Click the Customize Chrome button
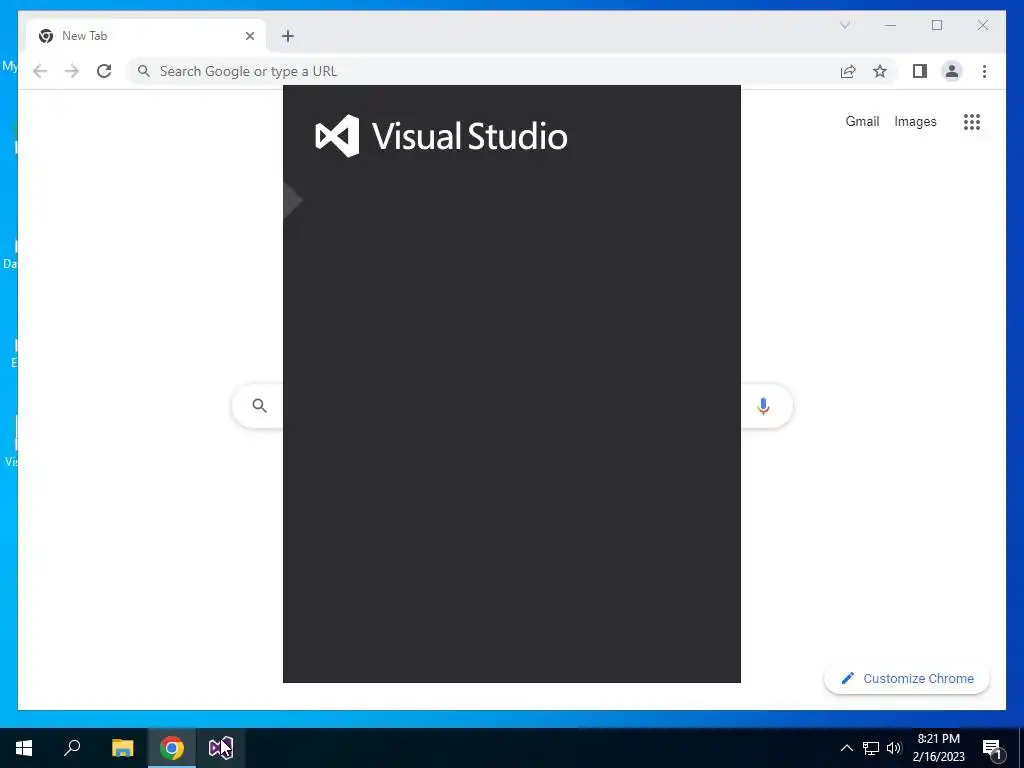Screen dimensions: 1024x768 pos(906,679)
